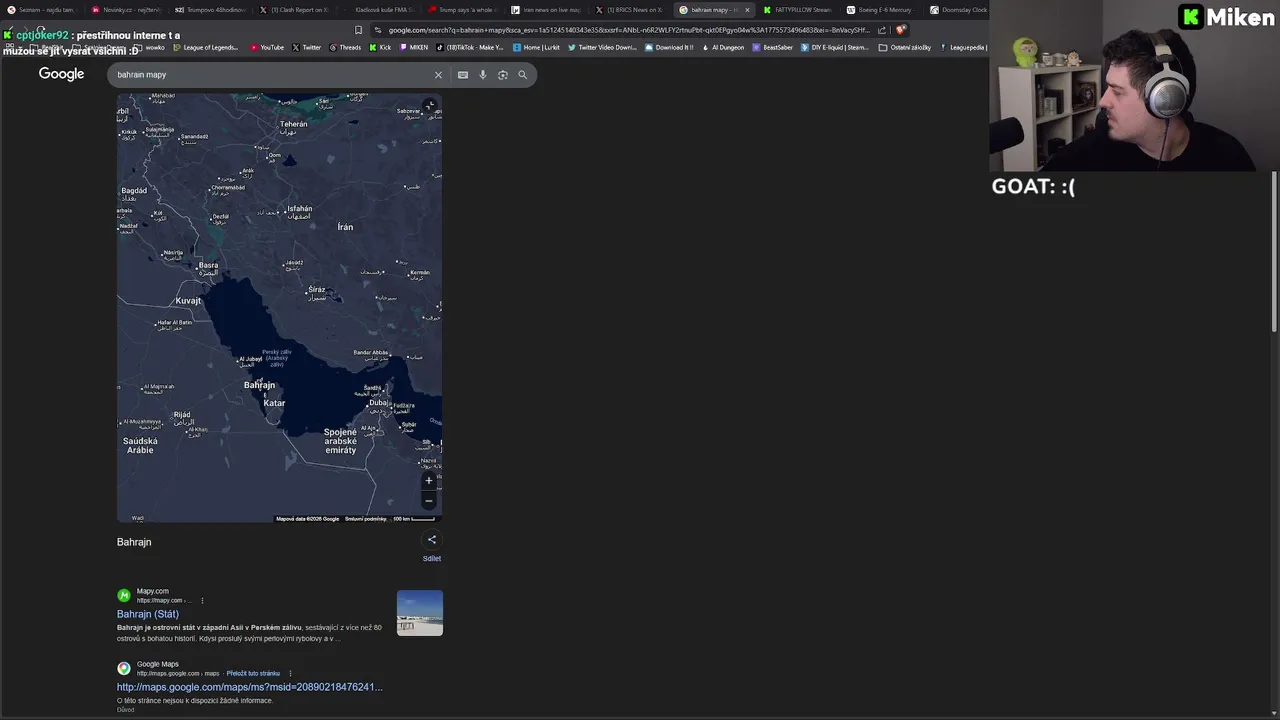This screenshot has width=1280, height=720.
Task: Open the Bahrajn (Stát) result link
Action: coord(148,614)
